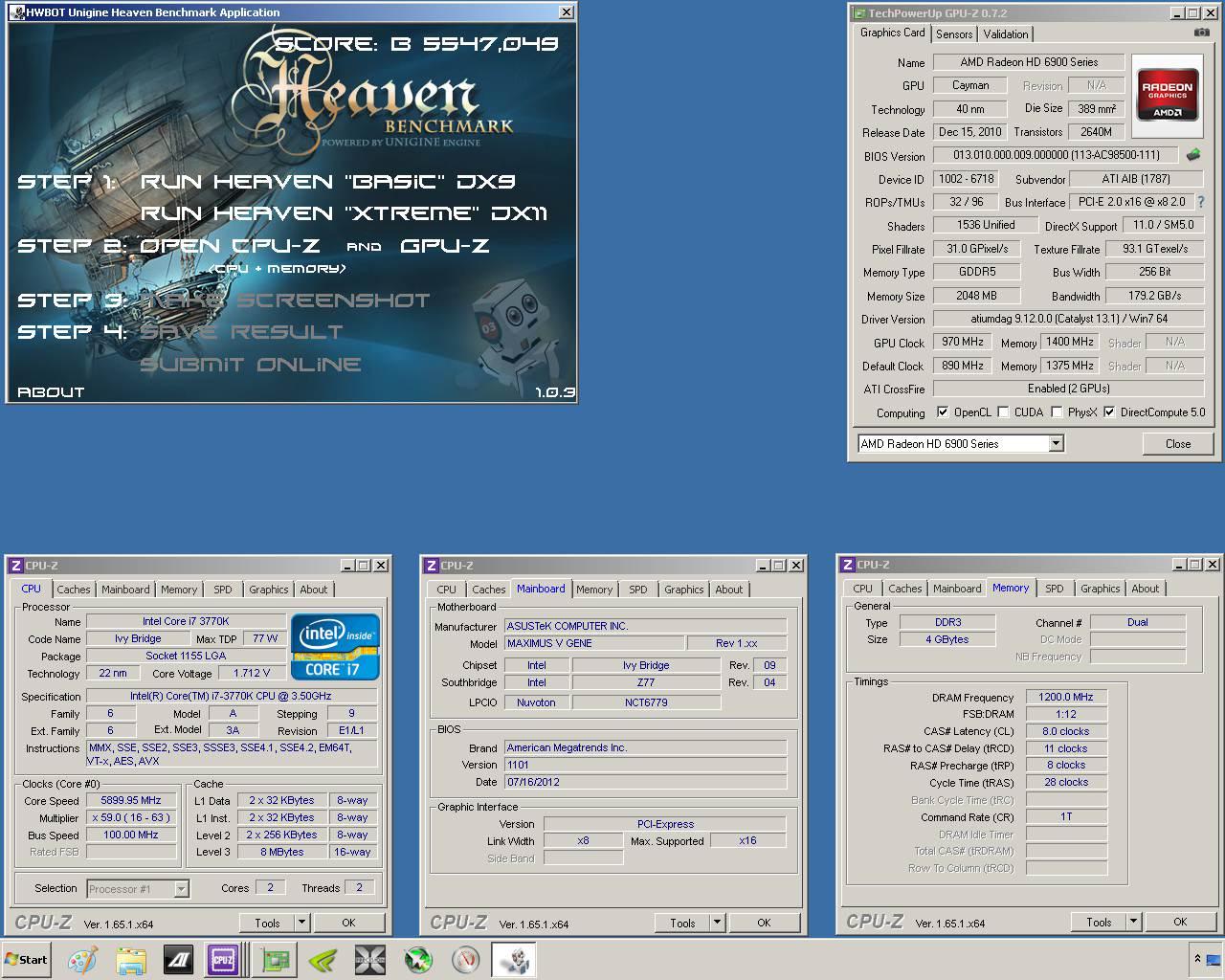Switch to the Validation tab in GPU-Z
The height and width of the screenshot is (980, 1225).
(1006, 34)
